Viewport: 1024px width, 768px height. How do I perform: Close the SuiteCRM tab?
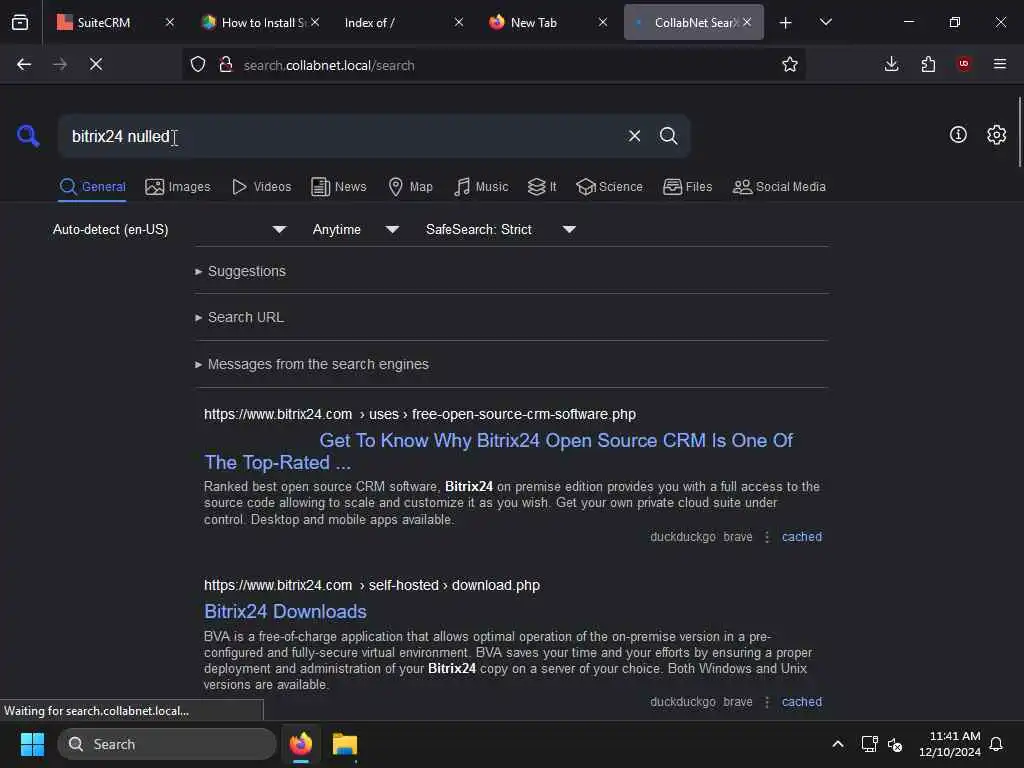click(x=170, y=22)
